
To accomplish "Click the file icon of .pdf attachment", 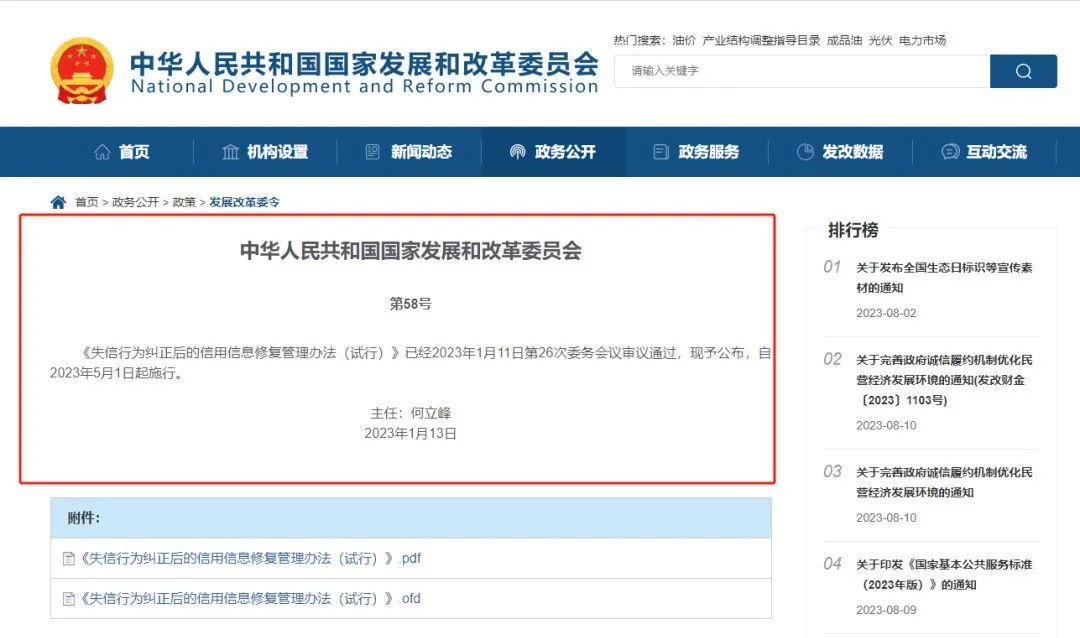I will 68,559.
